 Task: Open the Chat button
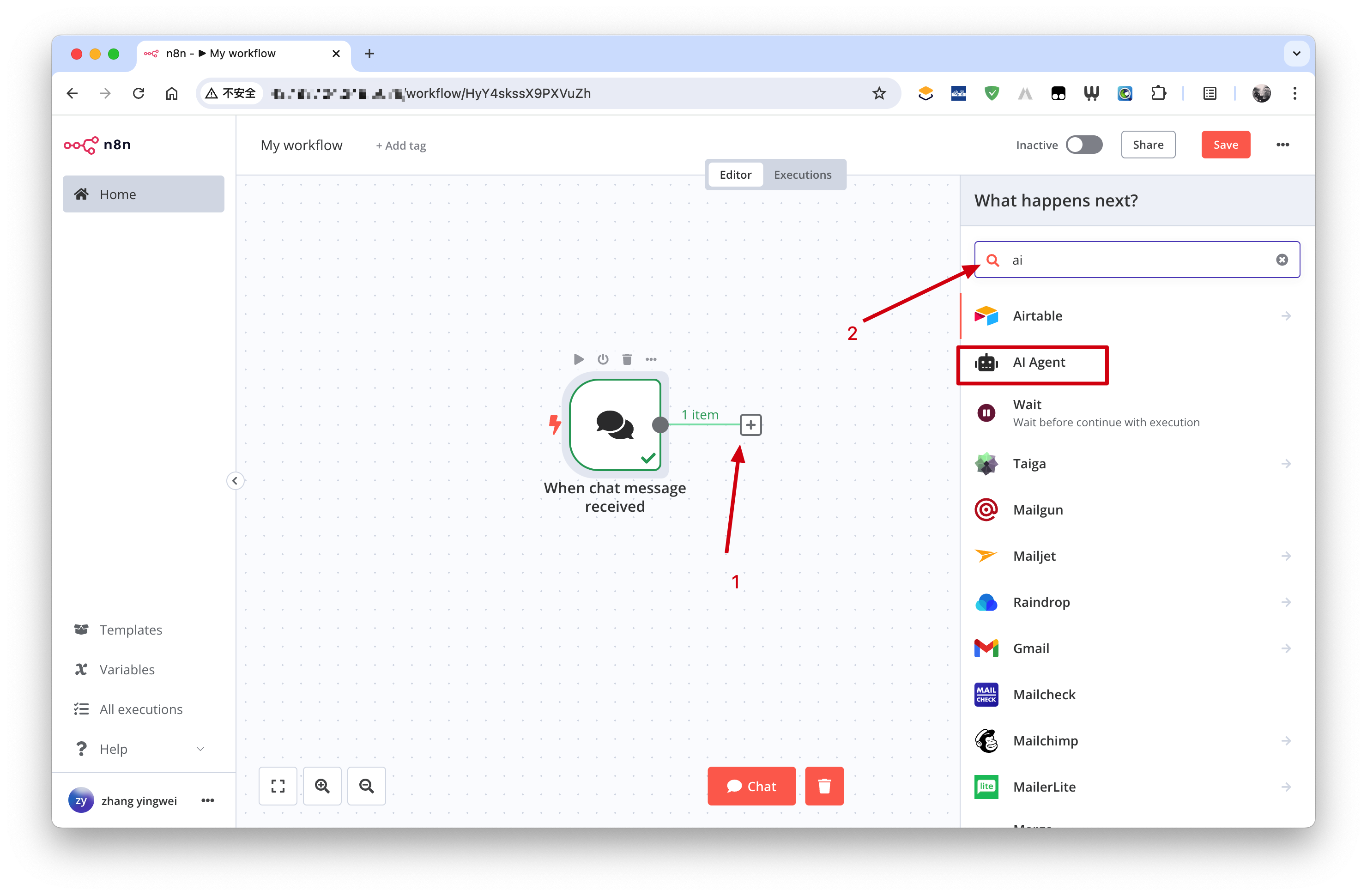point(751,786)
